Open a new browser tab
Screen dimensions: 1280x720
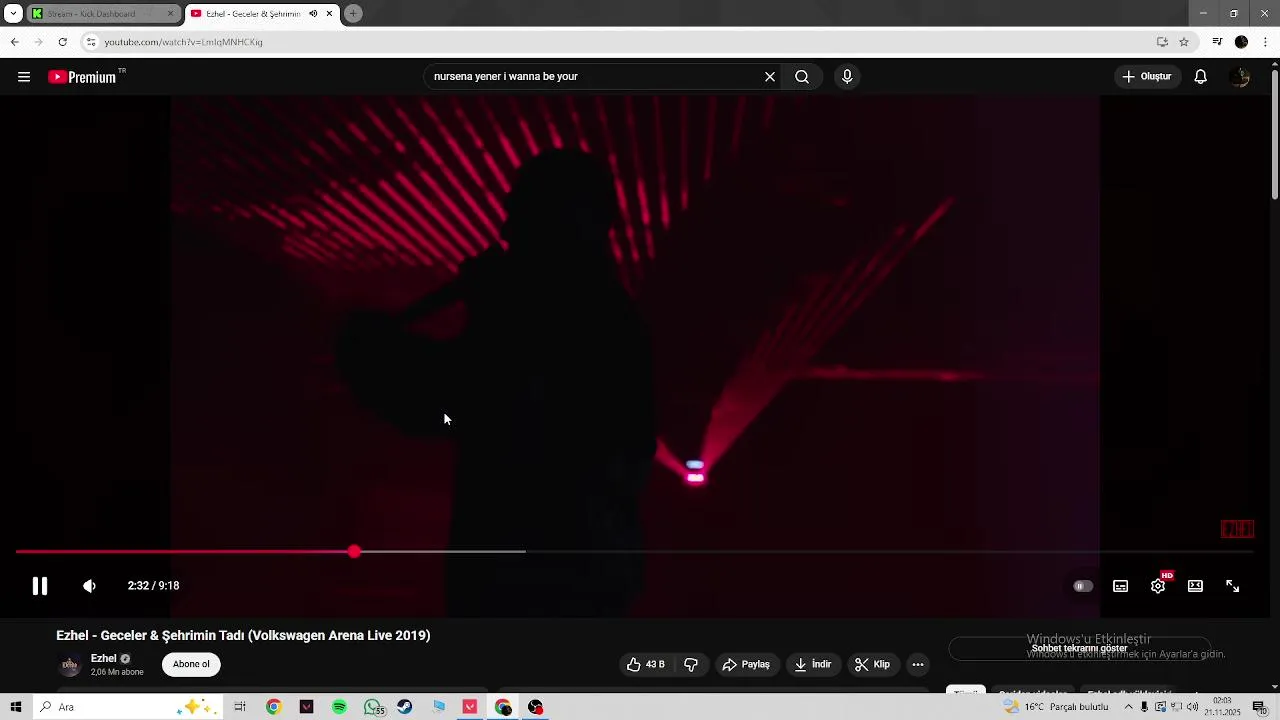pyautogui.click(x=353, y=14)
